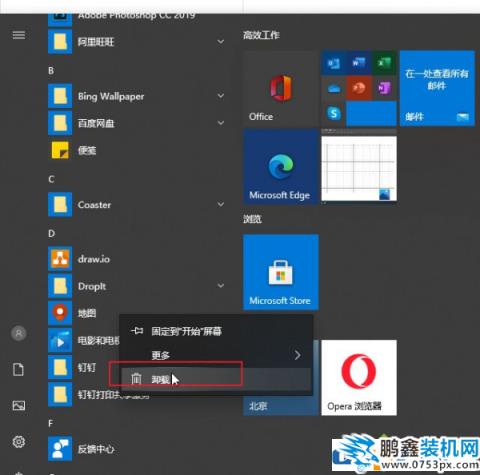480x475 pixels.
Task: Click the letter B section header
Action: click(51, 71)
